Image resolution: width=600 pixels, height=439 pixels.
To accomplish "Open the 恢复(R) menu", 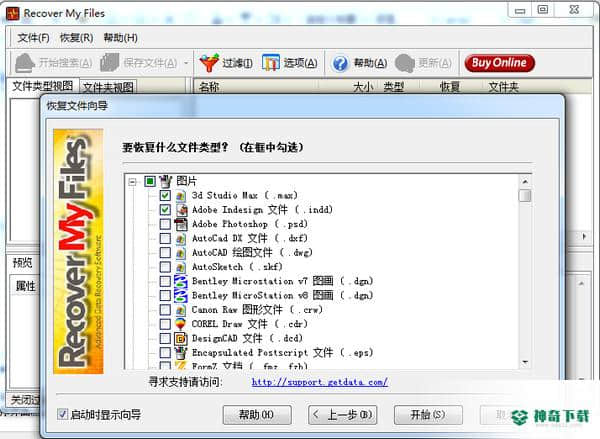I will point(77,38).
